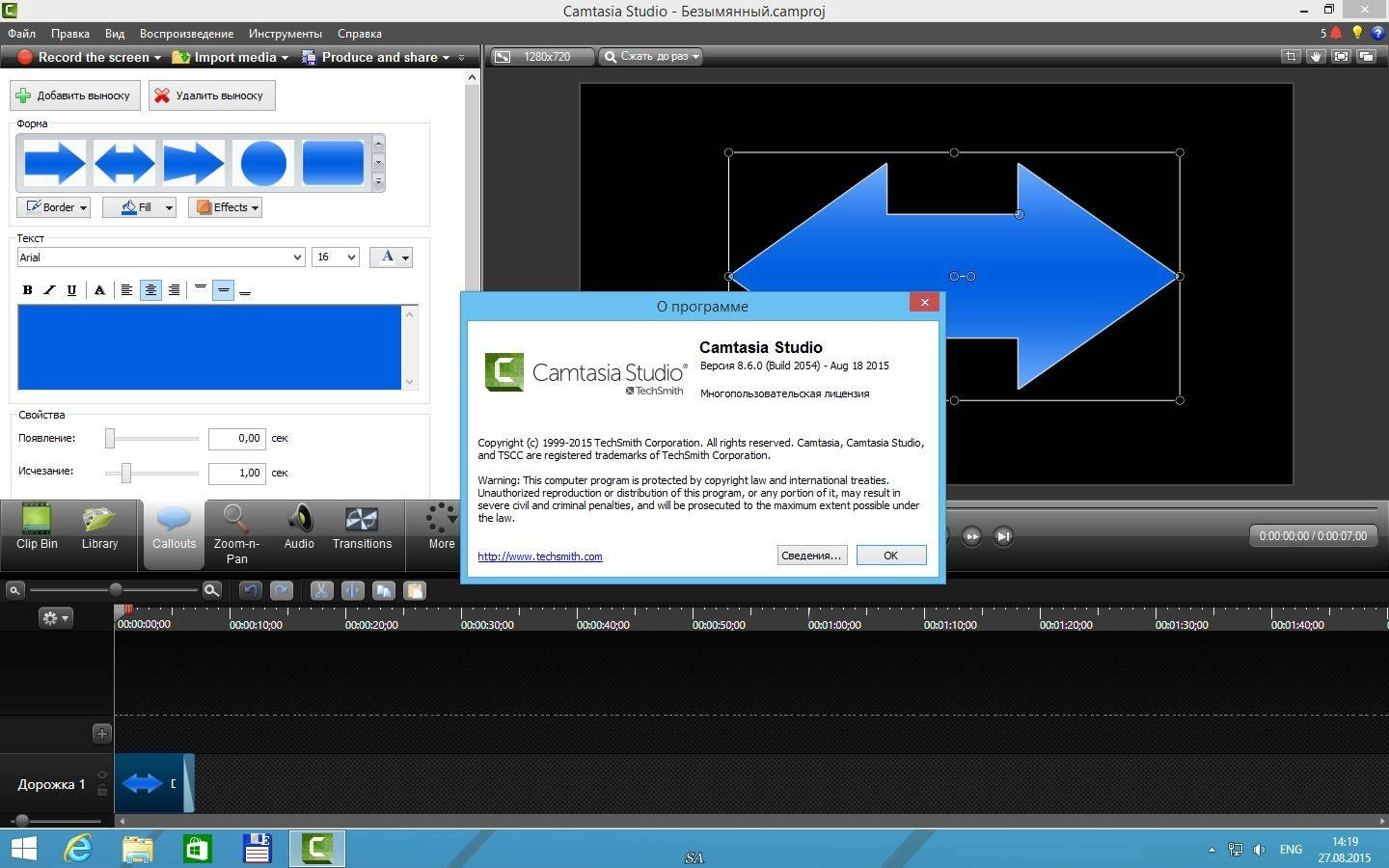Toggle text drop shadow A button
Image resolution: width=1389 pixels, height=868 pixels.
99,289
